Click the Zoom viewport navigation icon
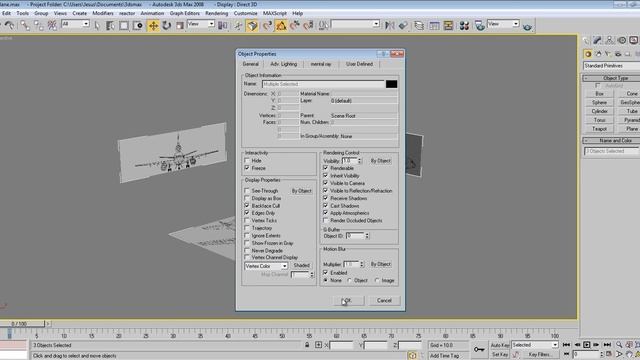This screenshot has height=360, width=640. coord(619,345)
